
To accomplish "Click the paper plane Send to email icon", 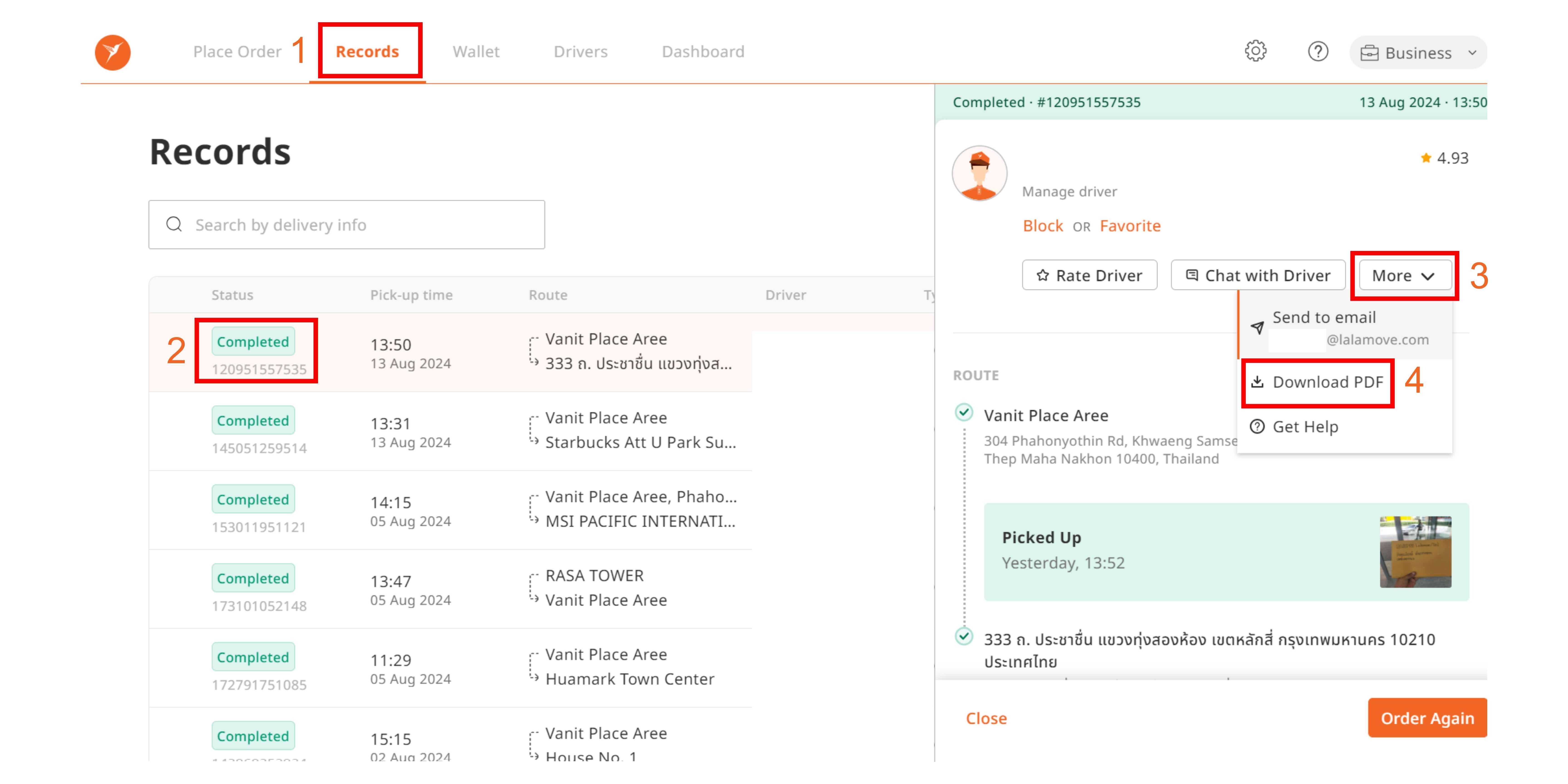I will 1257,328.
